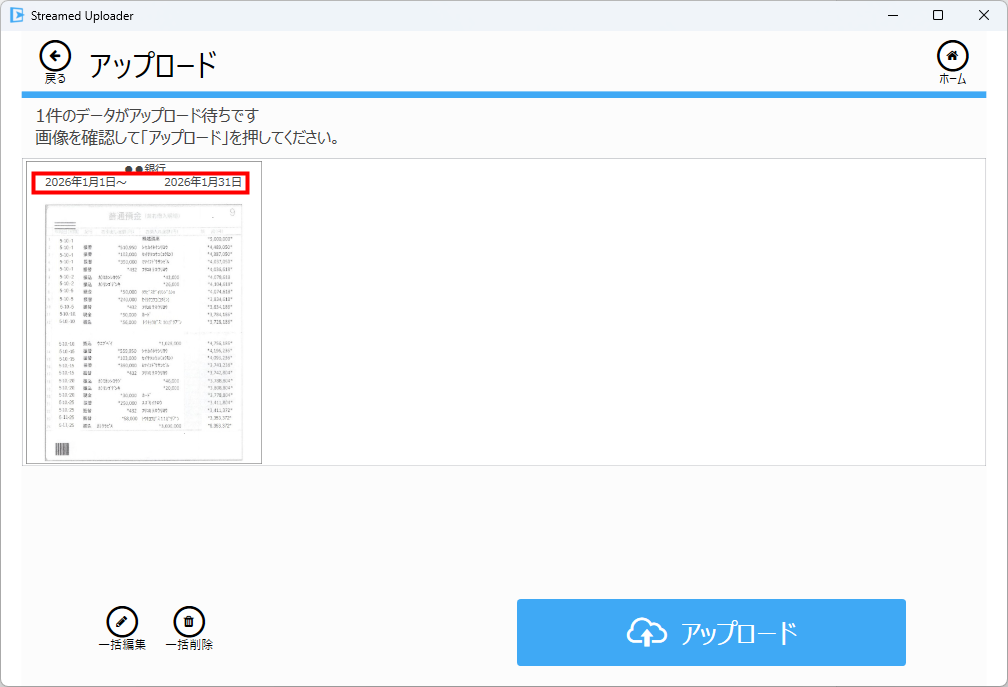
Task: Click the cloud upload icon
Action: (647, 633)
